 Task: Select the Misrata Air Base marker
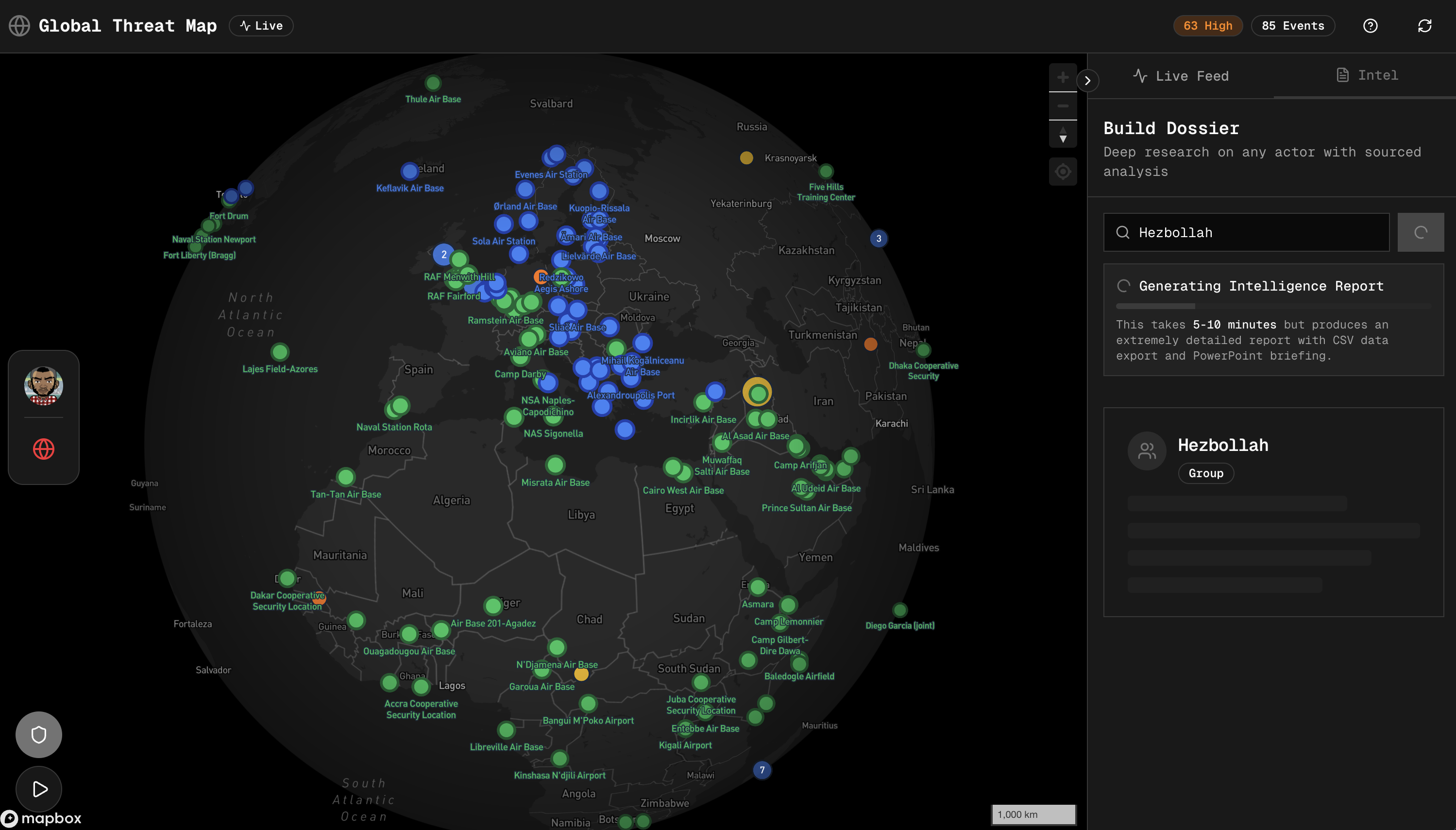coord(556,465)
